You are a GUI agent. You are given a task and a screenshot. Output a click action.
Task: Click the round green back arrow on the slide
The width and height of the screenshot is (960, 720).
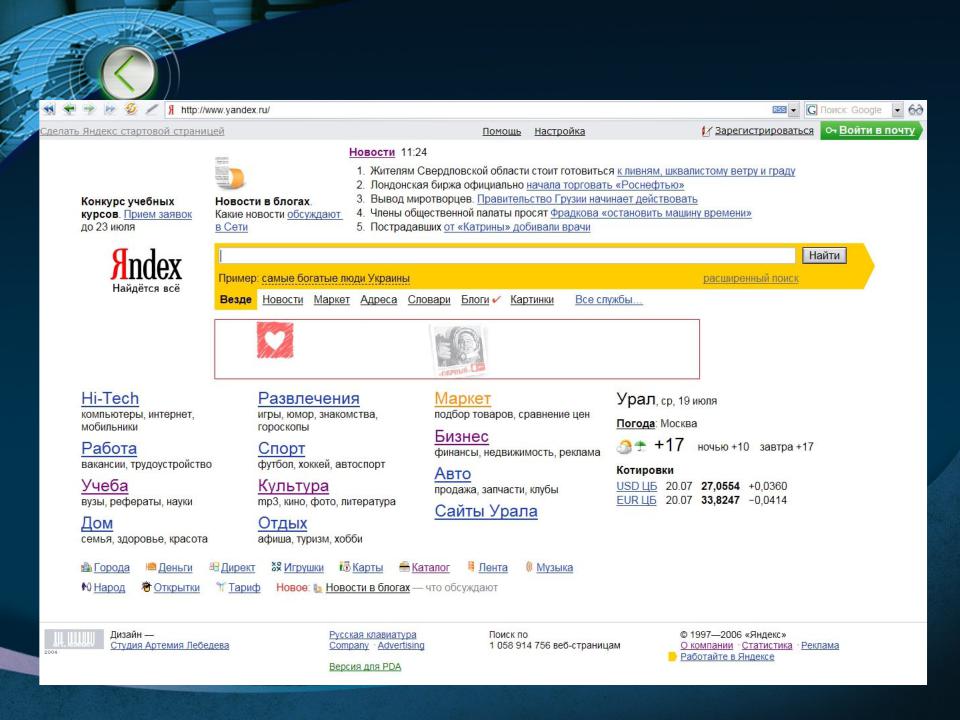tap(128, 73)
